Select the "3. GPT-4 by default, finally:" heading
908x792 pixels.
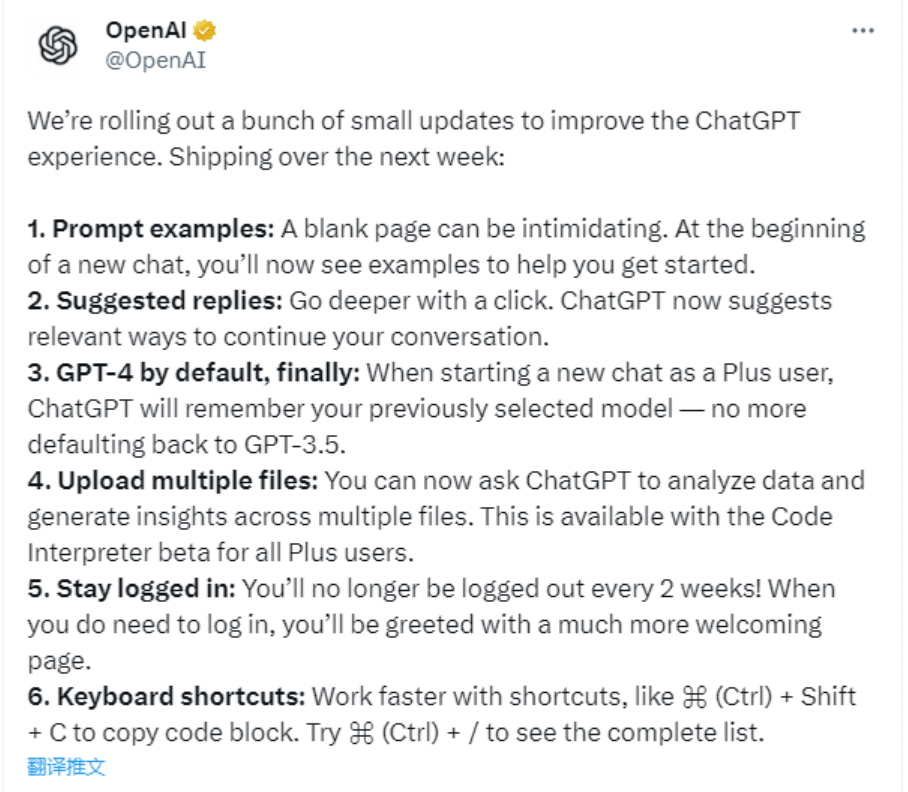pyautogui.click(x=194, y=372)
